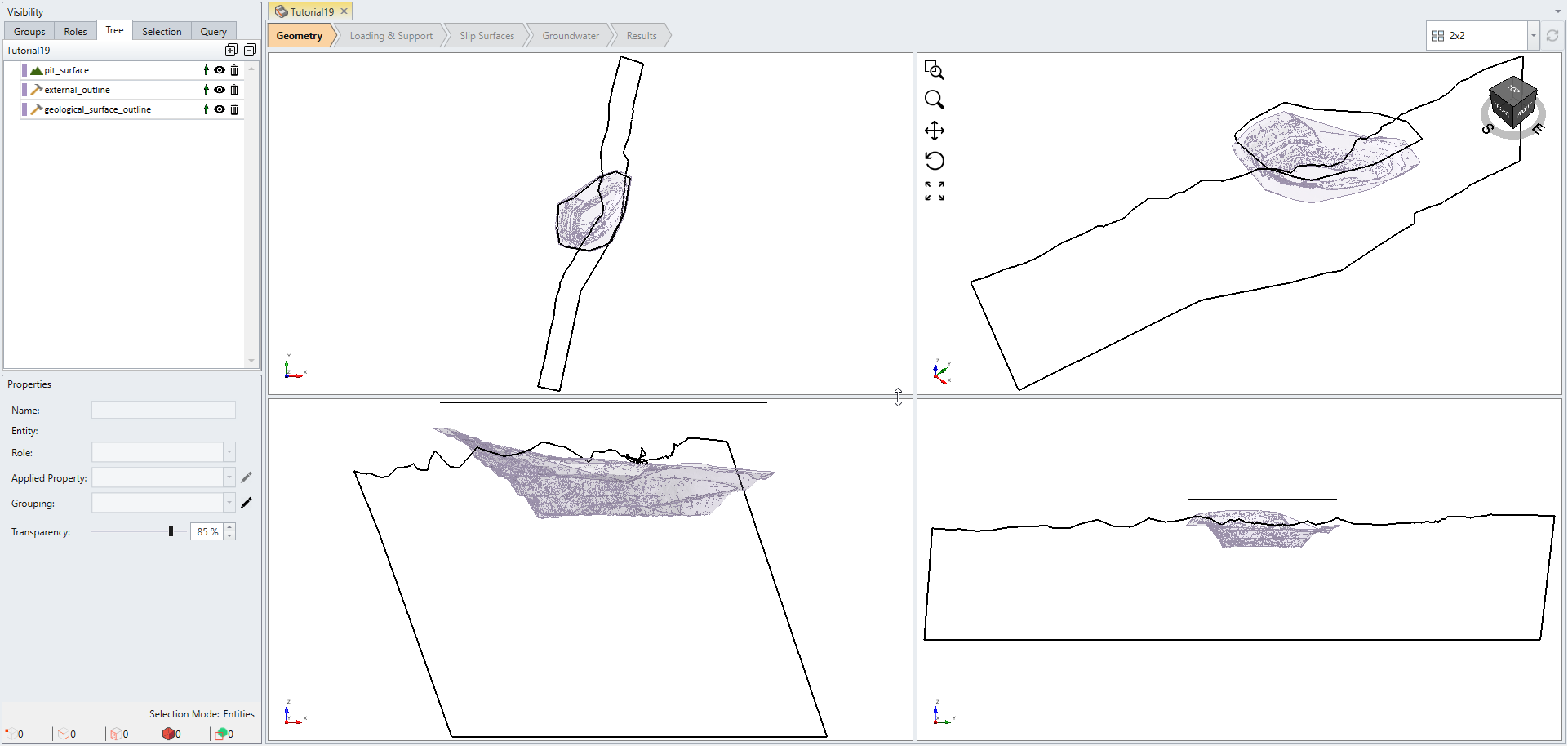Toggle visibility of external_outline
Screen dimensions: 1568x746
click(220, 90)
